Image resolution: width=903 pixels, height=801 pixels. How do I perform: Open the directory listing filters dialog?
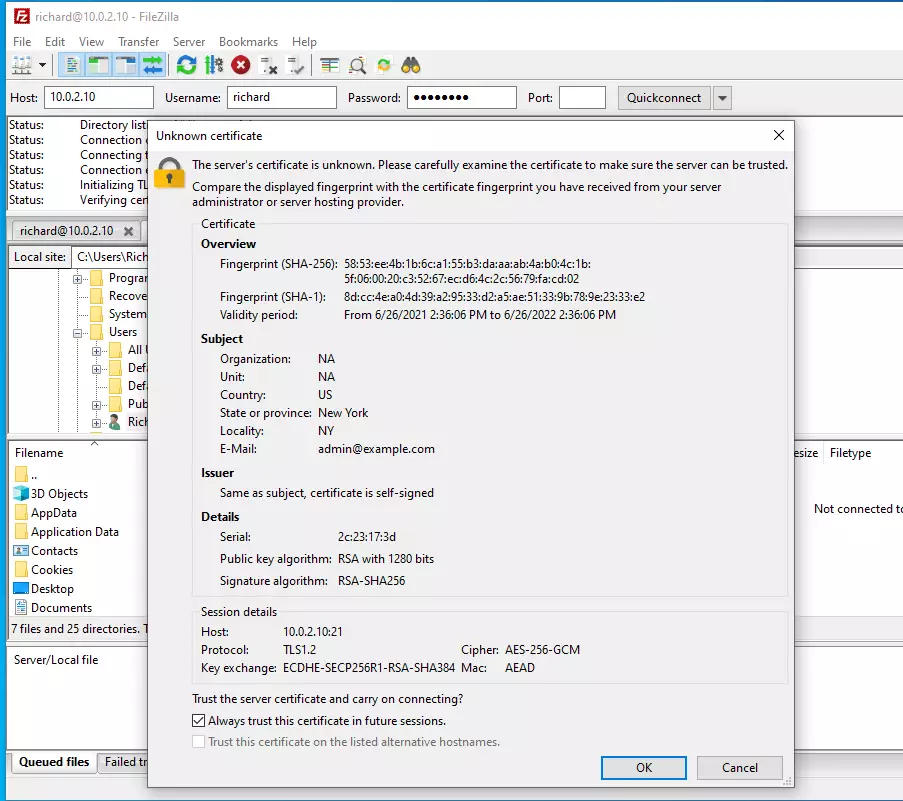(x=329, y=66)
